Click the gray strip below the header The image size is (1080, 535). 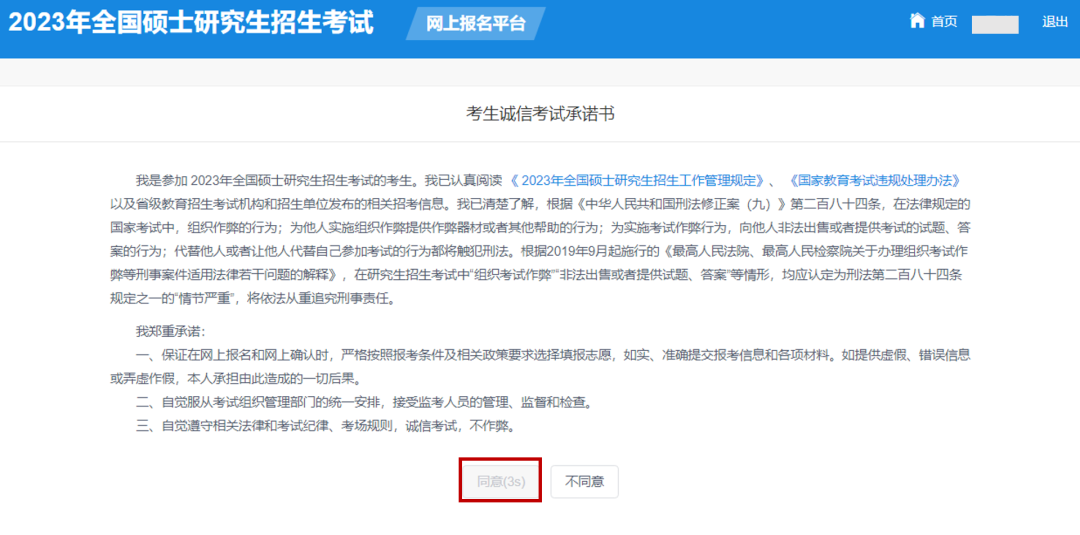click(540, 72)
